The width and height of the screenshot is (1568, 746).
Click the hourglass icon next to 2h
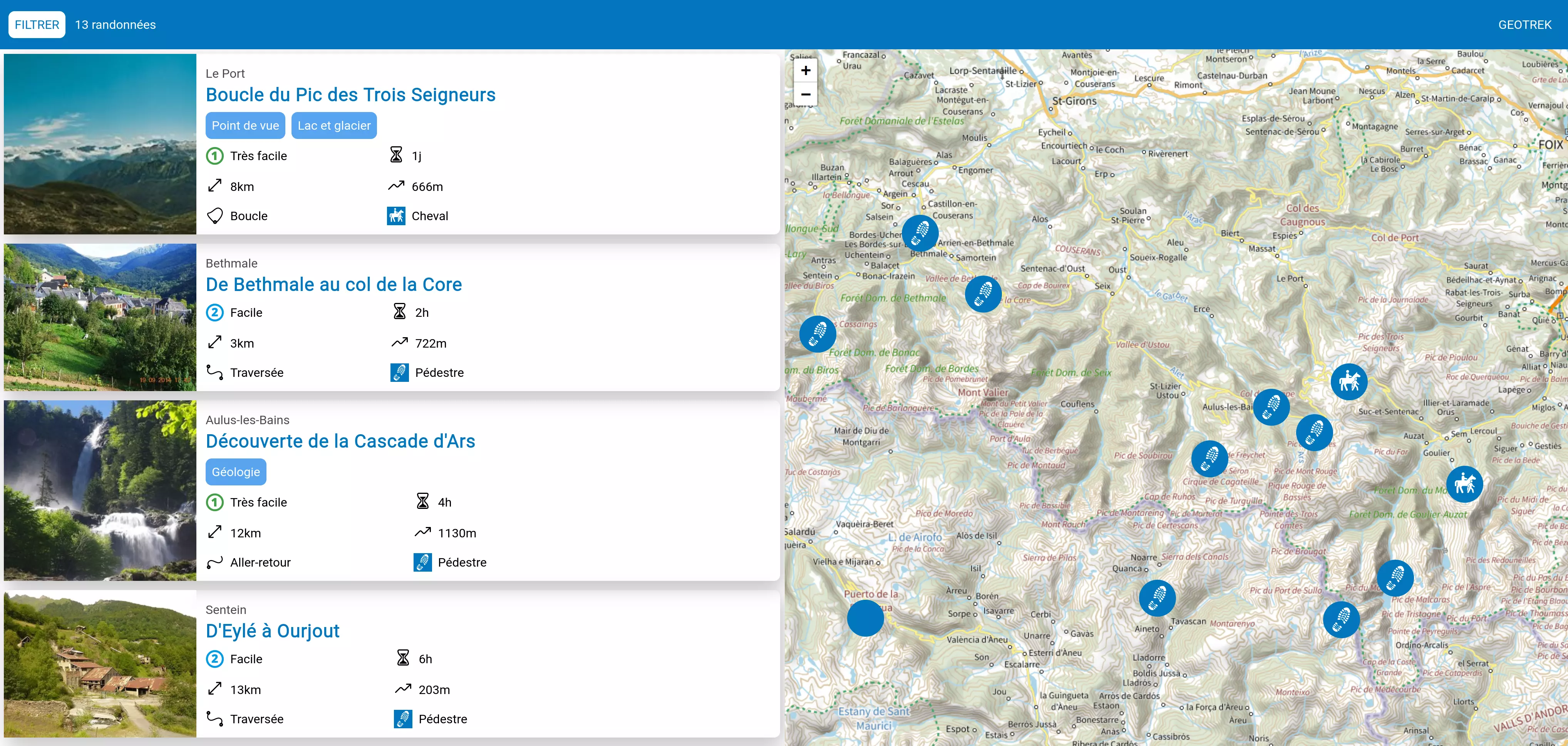(399, 311)
